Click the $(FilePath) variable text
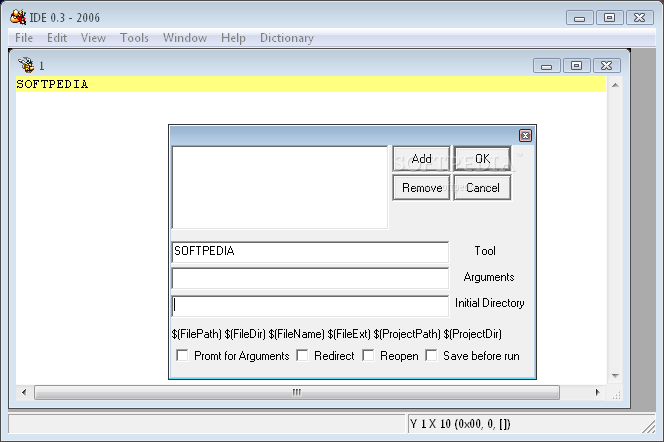Viewport: 664px width, 442px height. [x=196, y=334]
